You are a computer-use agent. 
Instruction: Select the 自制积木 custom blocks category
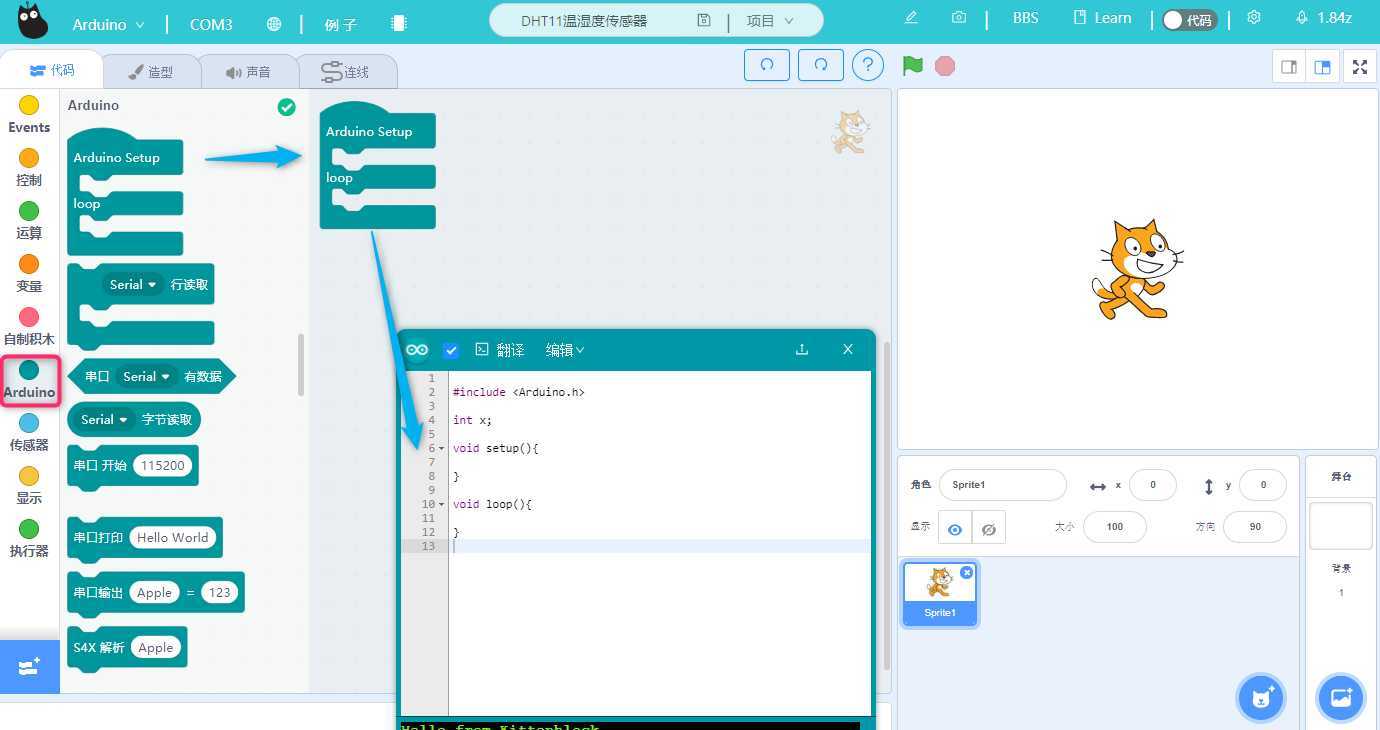[29, 326]
